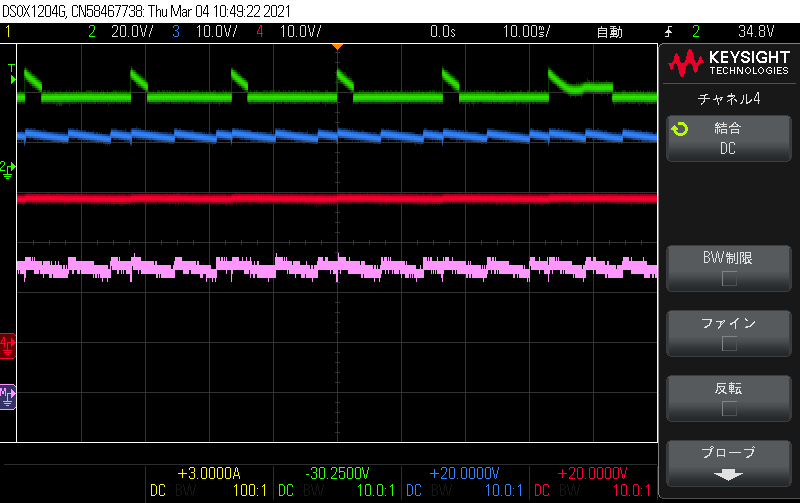Screen dimensions: 800x503
Task: Click the pink math waveform ground marker
Action: [x=8, y=397]
